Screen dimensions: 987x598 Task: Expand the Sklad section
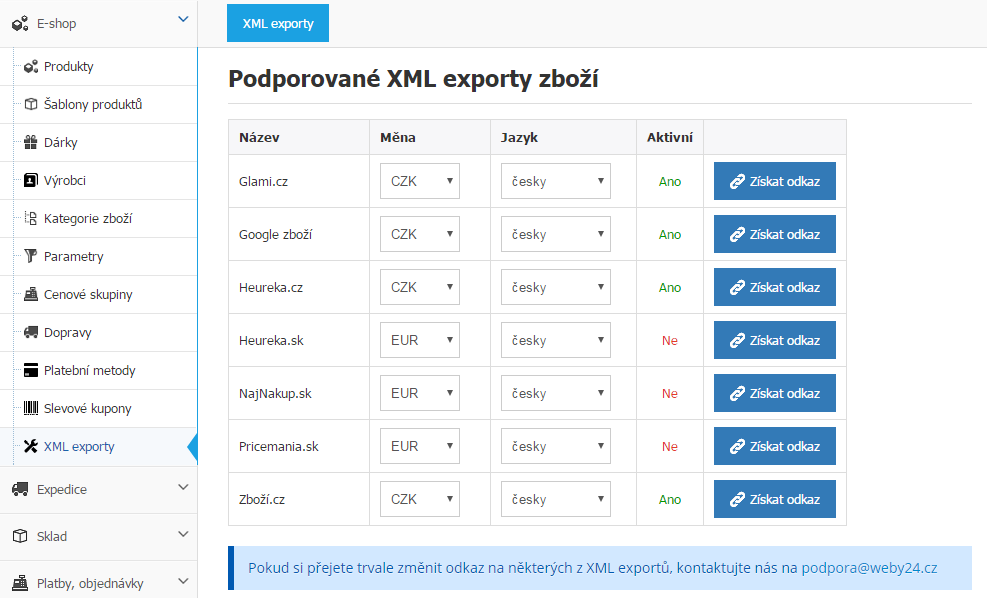[183, 534]
